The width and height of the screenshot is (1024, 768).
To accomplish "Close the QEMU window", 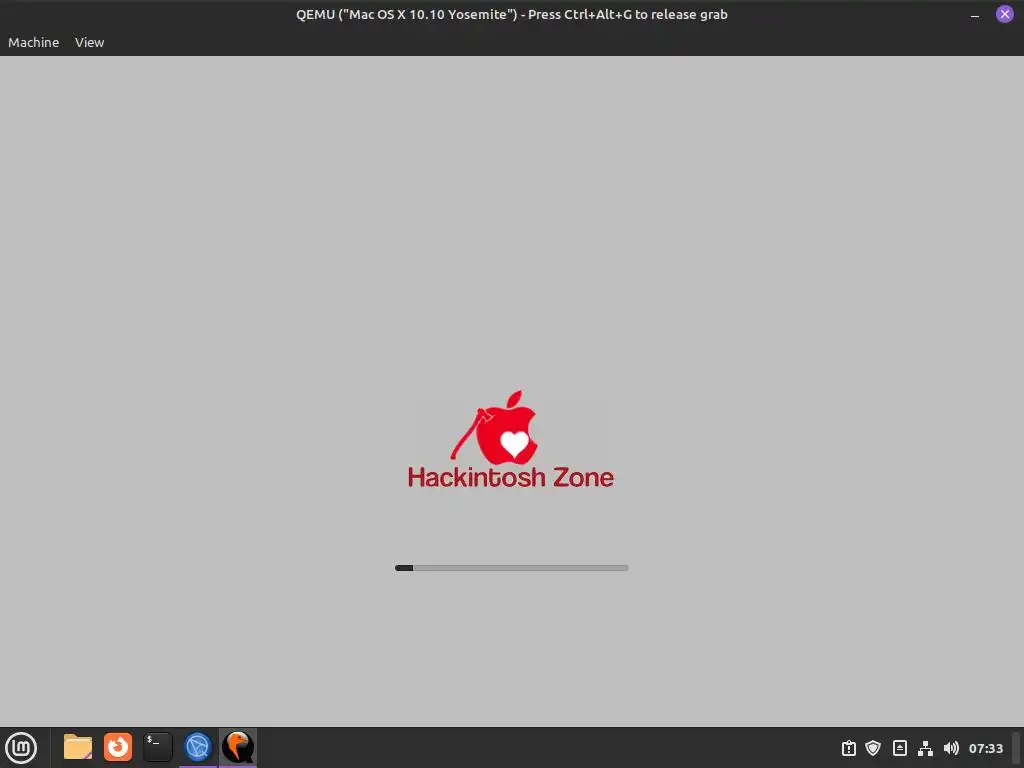I will [1004, 14].
